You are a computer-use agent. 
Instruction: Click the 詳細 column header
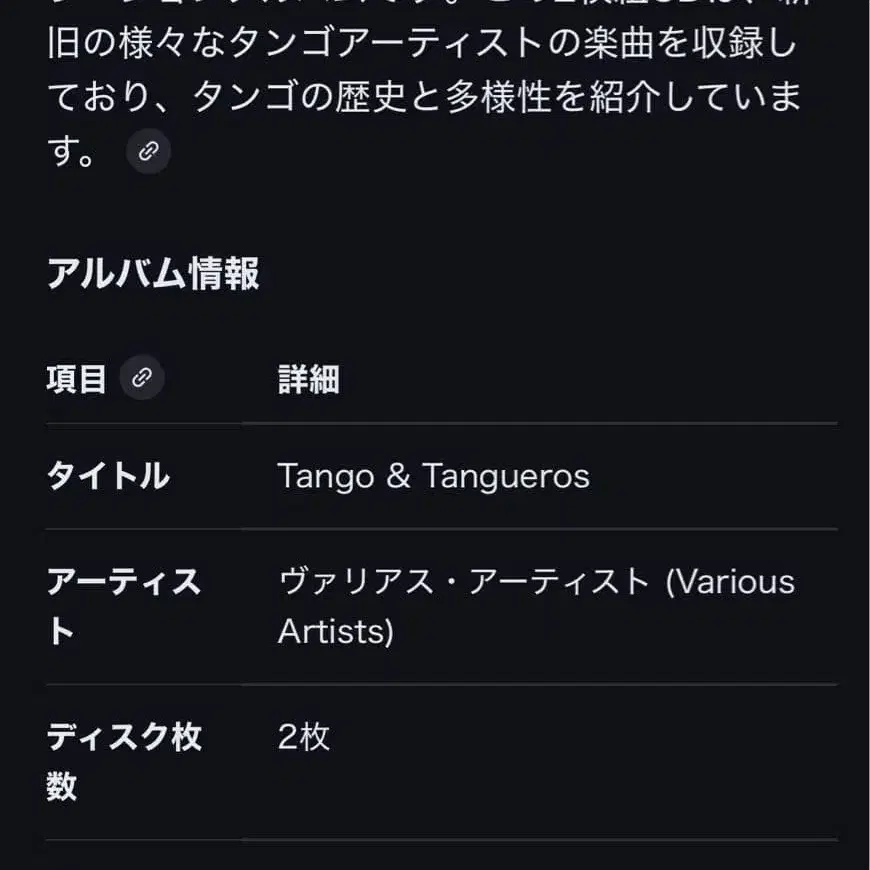pyautogui.click(x=308, y=379)
